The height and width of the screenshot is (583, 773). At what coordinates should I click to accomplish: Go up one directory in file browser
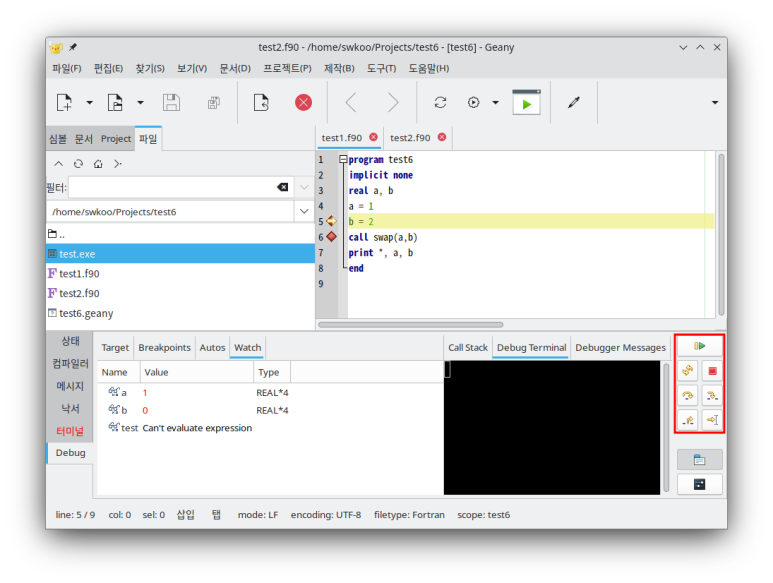pyautogui.click(x=58, y=164)
